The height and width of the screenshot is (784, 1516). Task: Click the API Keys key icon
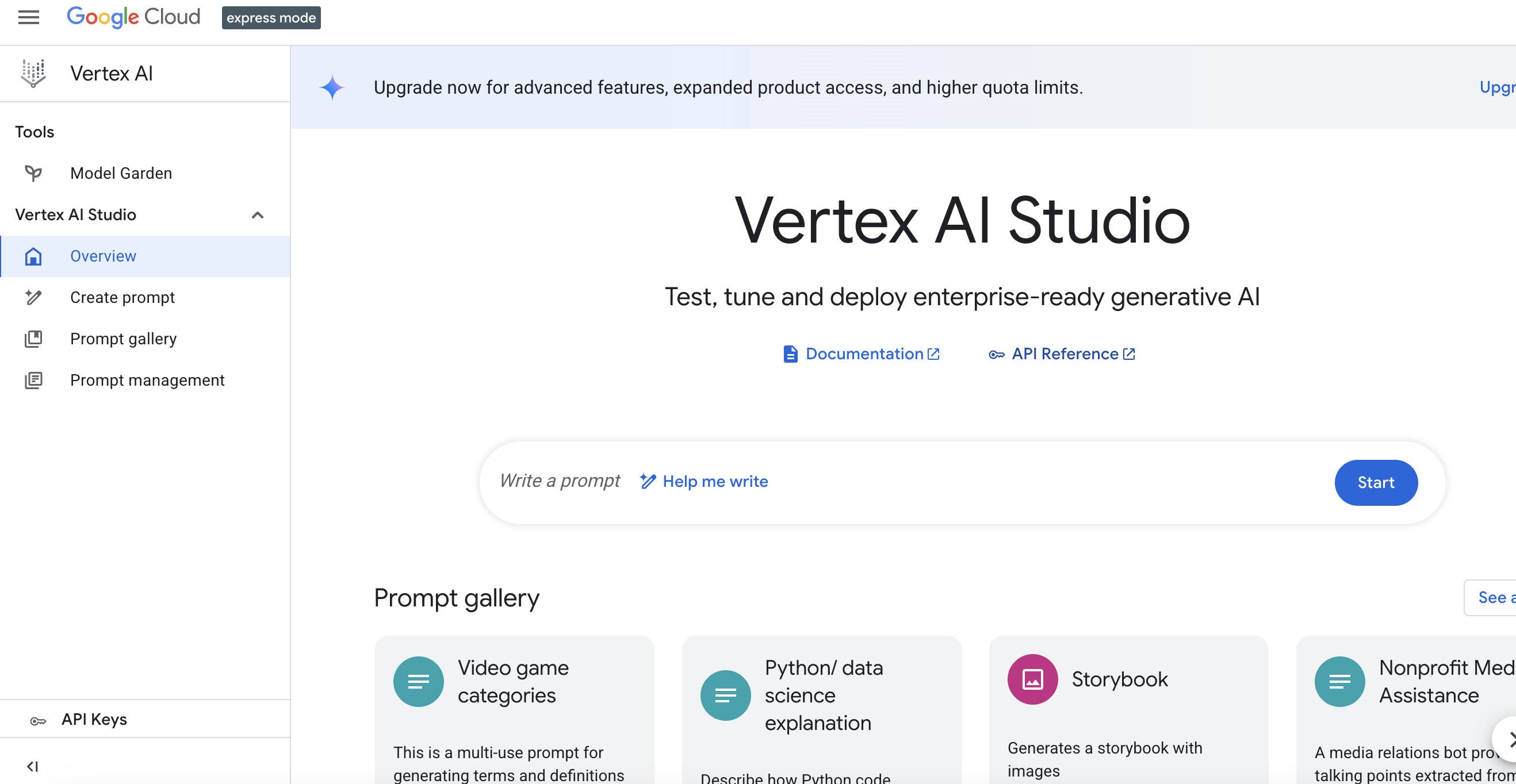[39, 720]
